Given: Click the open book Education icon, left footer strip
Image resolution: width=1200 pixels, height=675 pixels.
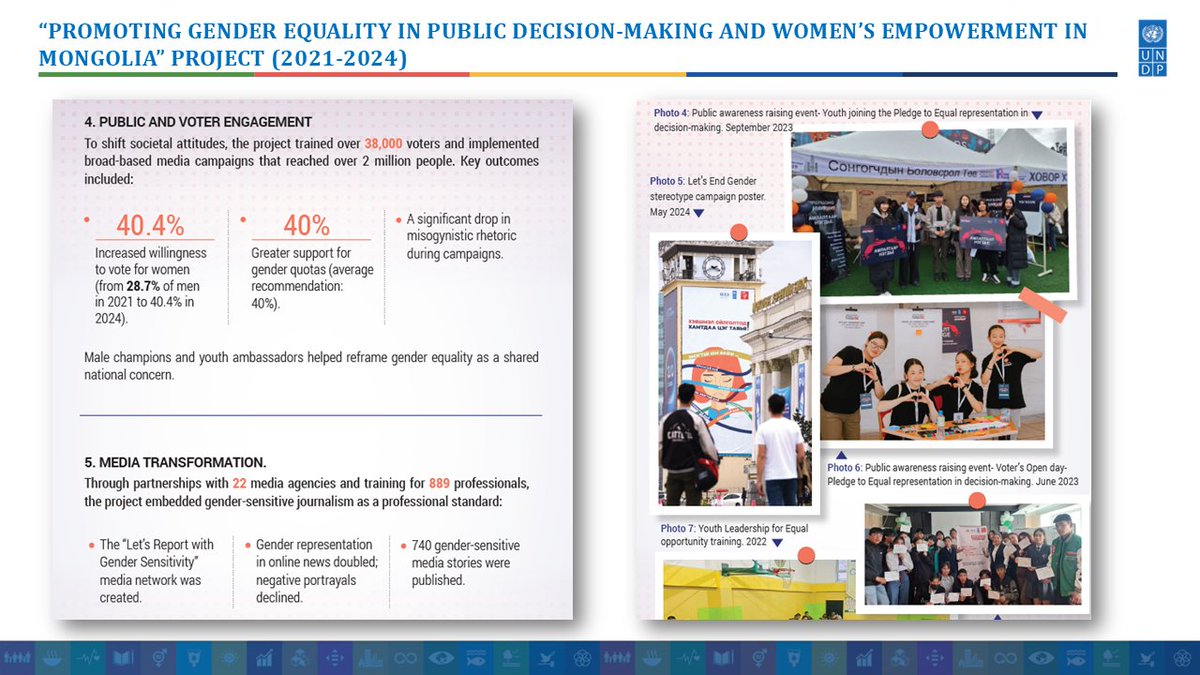Looking at the screenshot, I should [x=123, y=657].
